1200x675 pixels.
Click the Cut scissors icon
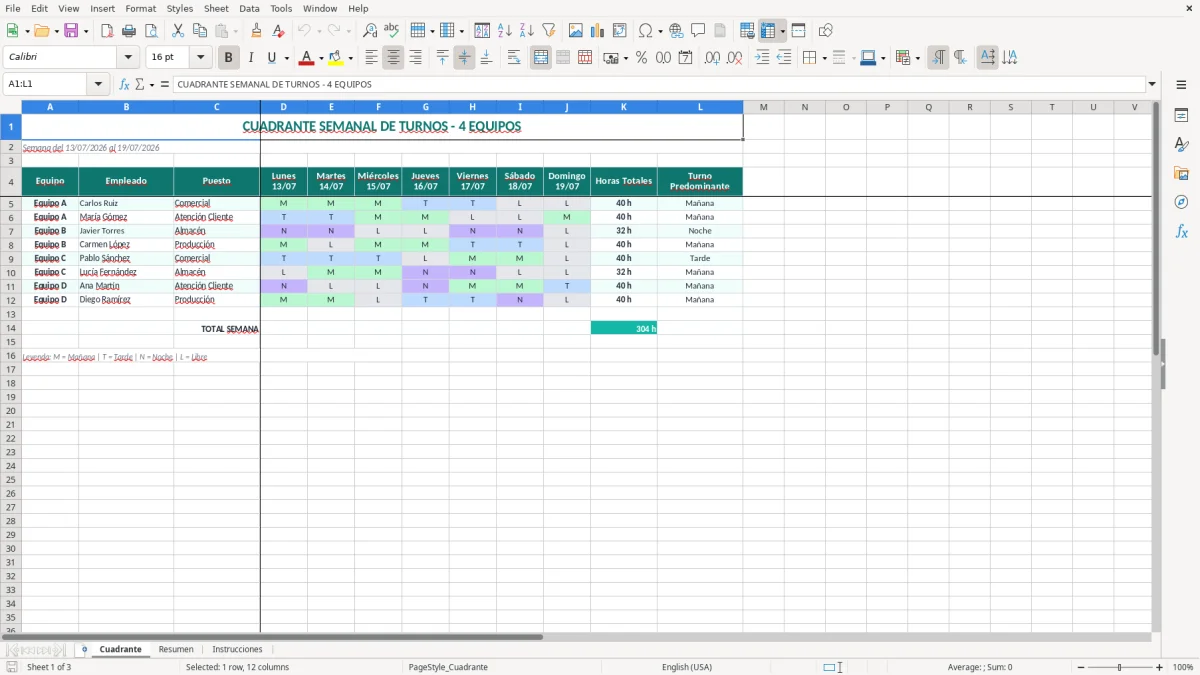tap(178, 31)
